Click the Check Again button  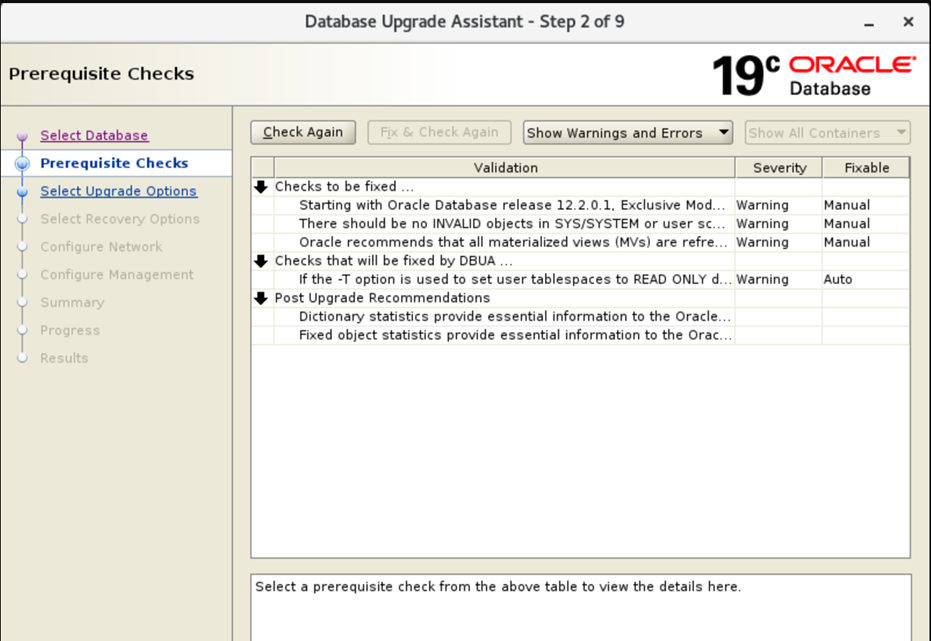(x=303, y=132)
